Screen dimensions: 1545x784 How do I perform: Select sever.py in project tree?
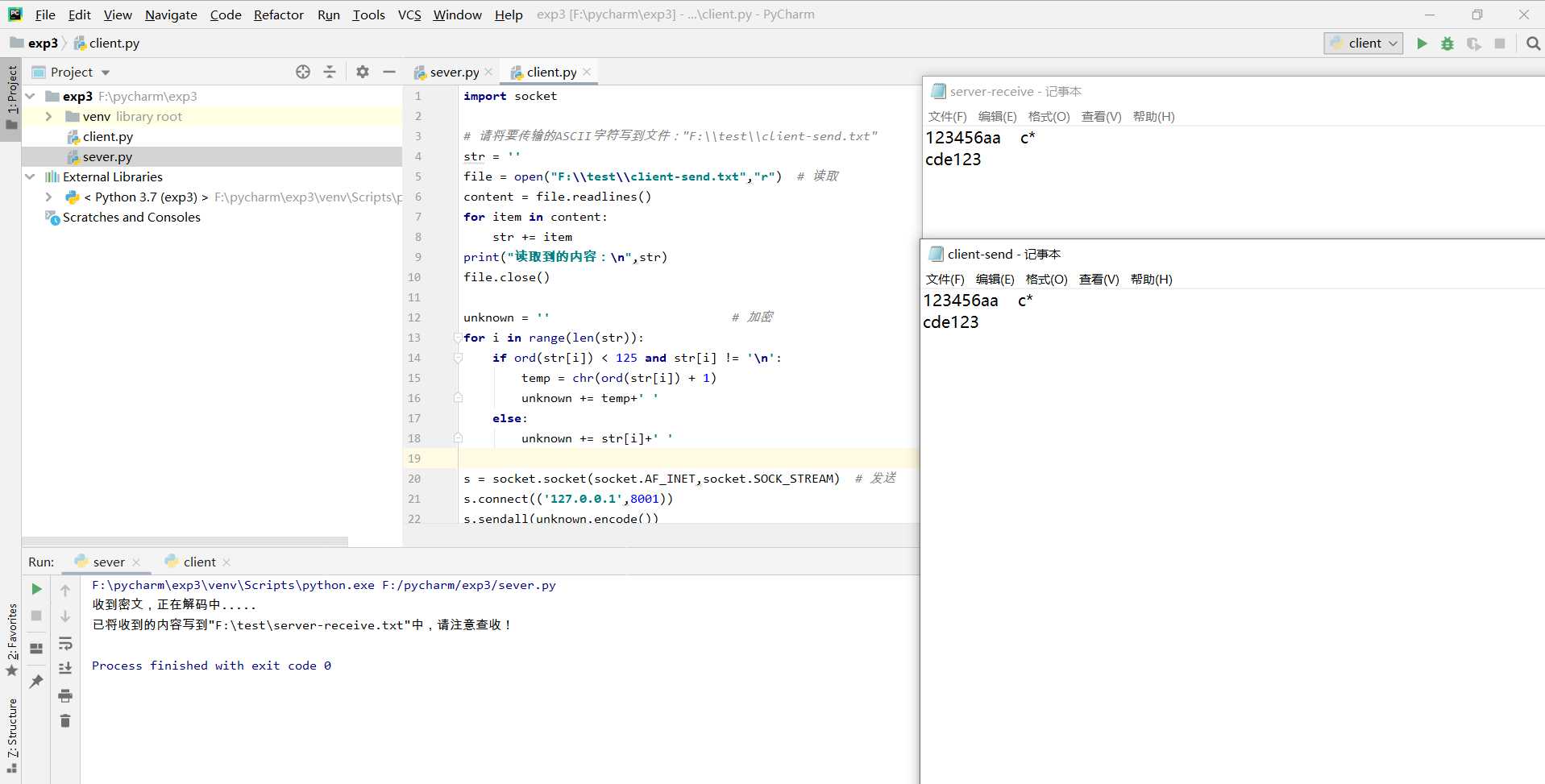coord(107,156)
